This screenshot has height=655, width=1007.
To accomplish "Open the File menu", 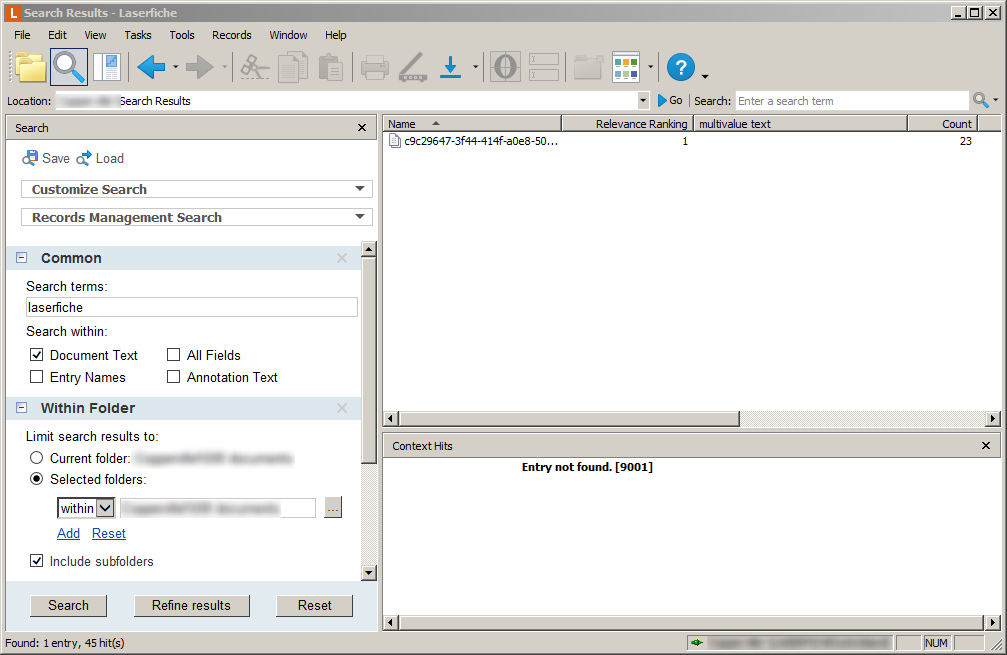I will pyautogui.click(x=22, y=35).
